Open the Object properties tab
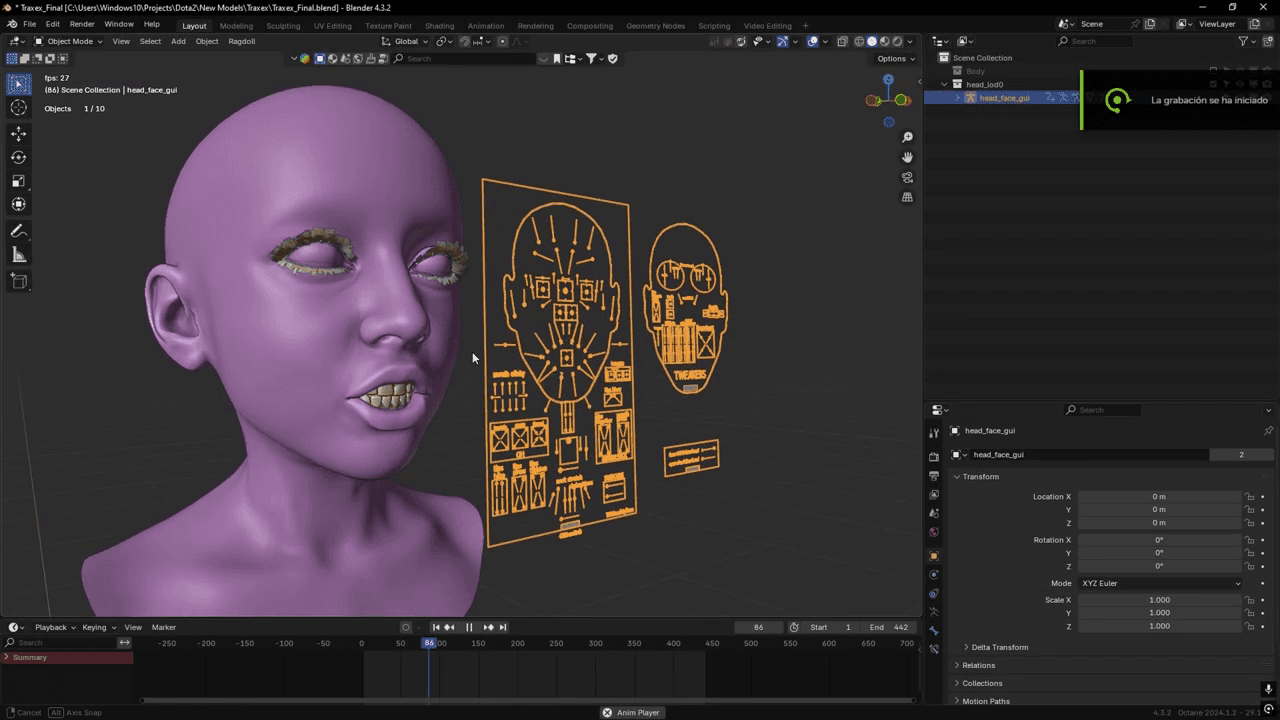The image size is (1280, 720). [934, 556]
